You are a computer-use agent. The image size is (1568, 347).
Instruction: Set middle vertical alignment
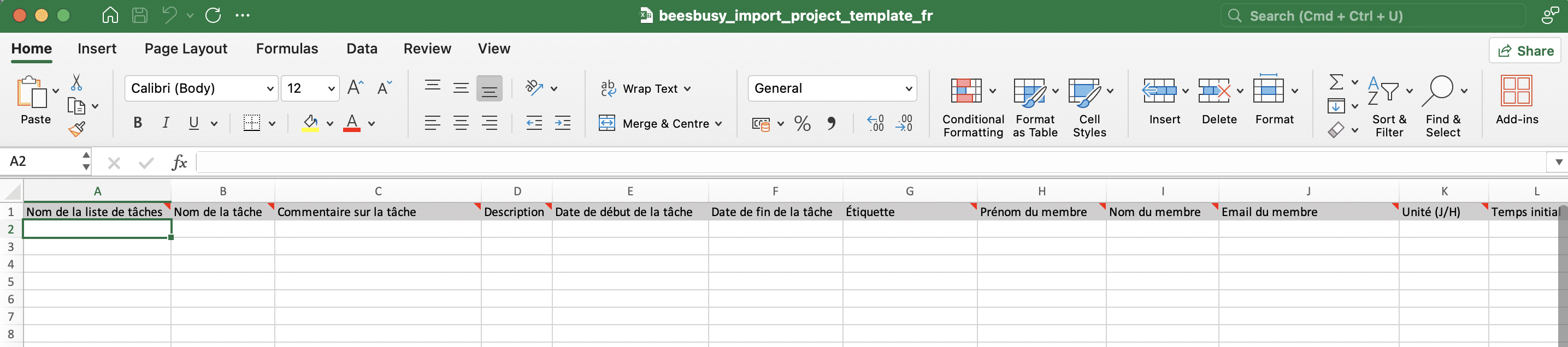point(461,88)
